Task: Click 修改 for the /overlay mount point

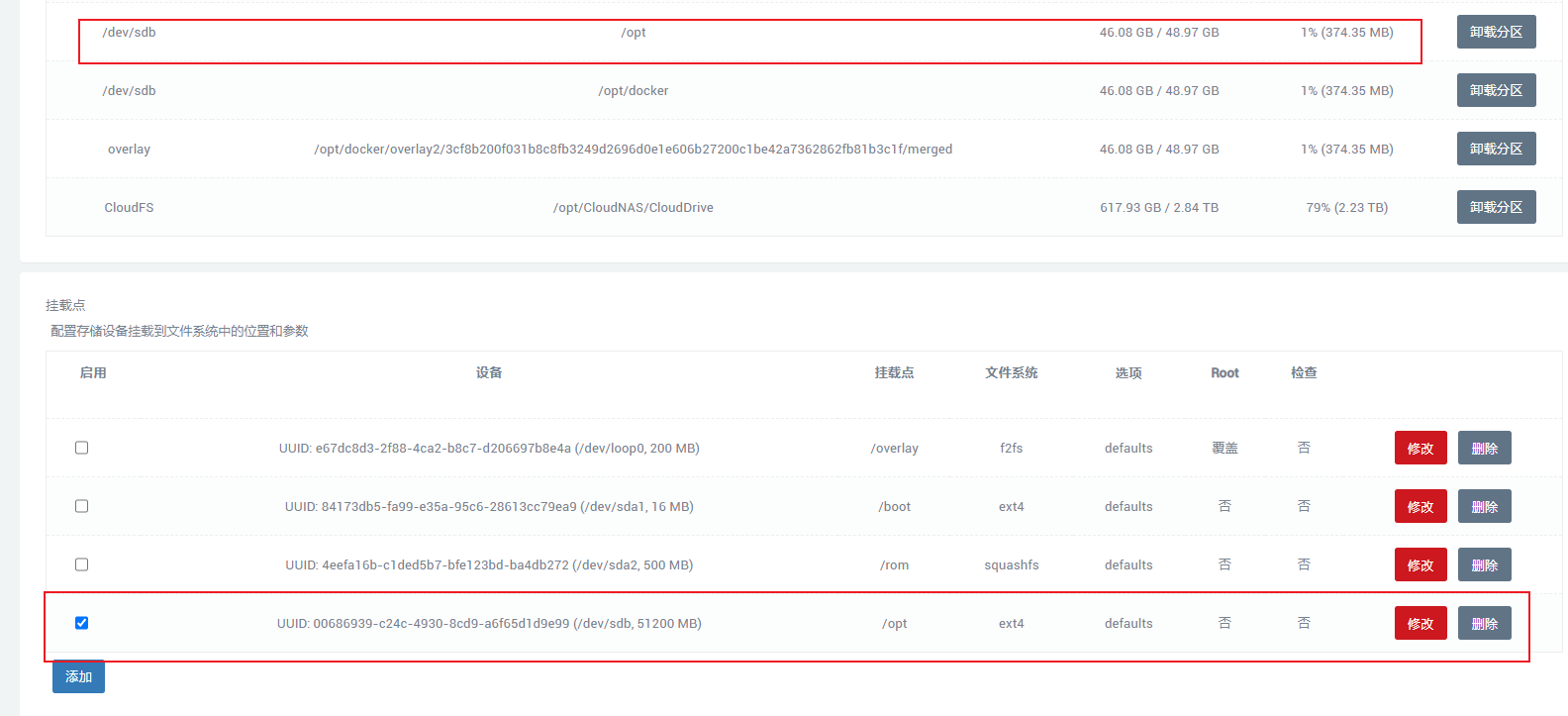Action: point(1421,449)
